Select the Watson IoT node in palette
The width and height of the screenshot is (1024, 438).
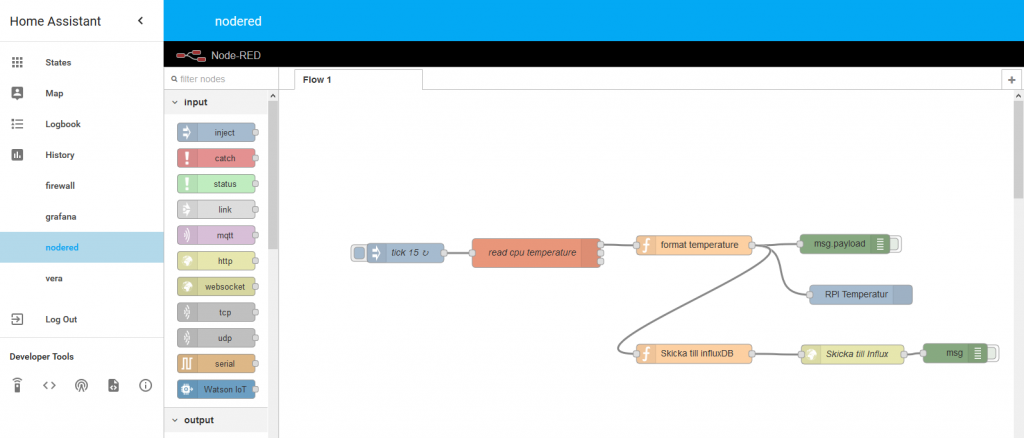click(x=216, y=389)
